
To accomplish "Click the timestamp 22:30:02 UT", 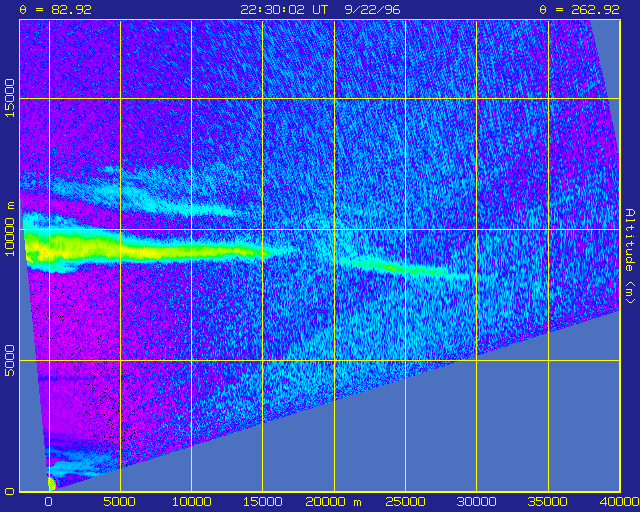I will coord(284,9).
